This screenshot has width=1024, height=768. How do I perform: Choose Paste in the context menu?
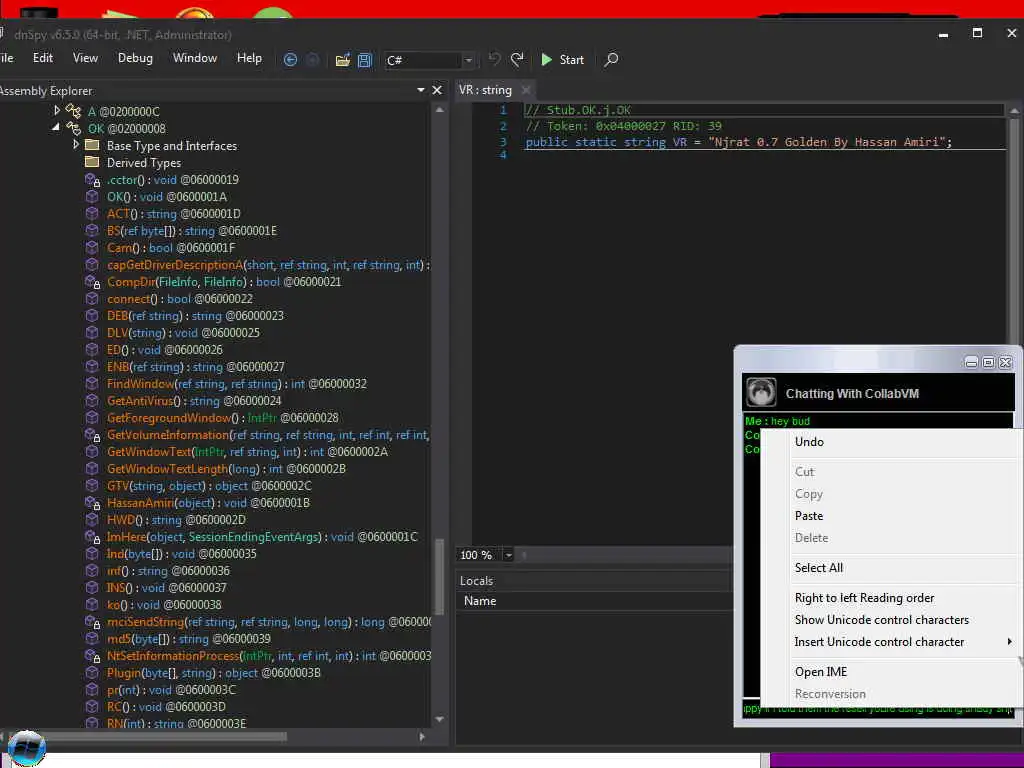[x=808, y=516]
